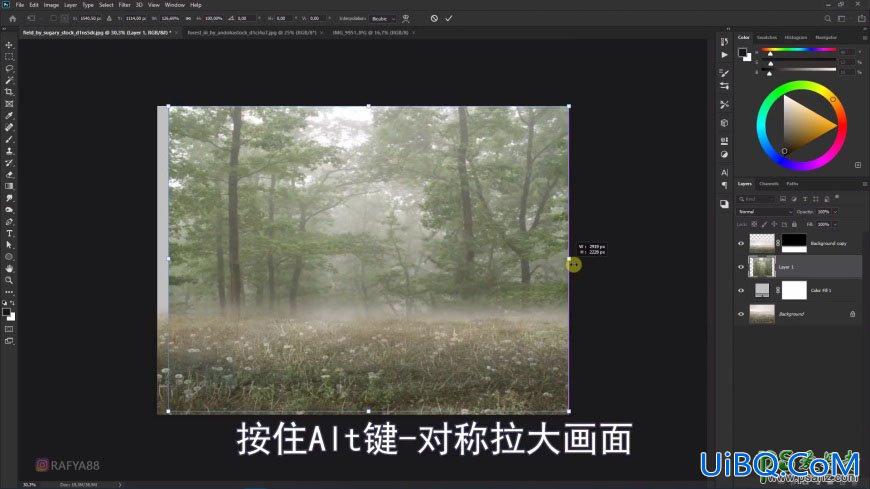The width and height of the screenshot is (870, 489).
Task: Toggle lock all padlock icon
Action: (794, 224)
